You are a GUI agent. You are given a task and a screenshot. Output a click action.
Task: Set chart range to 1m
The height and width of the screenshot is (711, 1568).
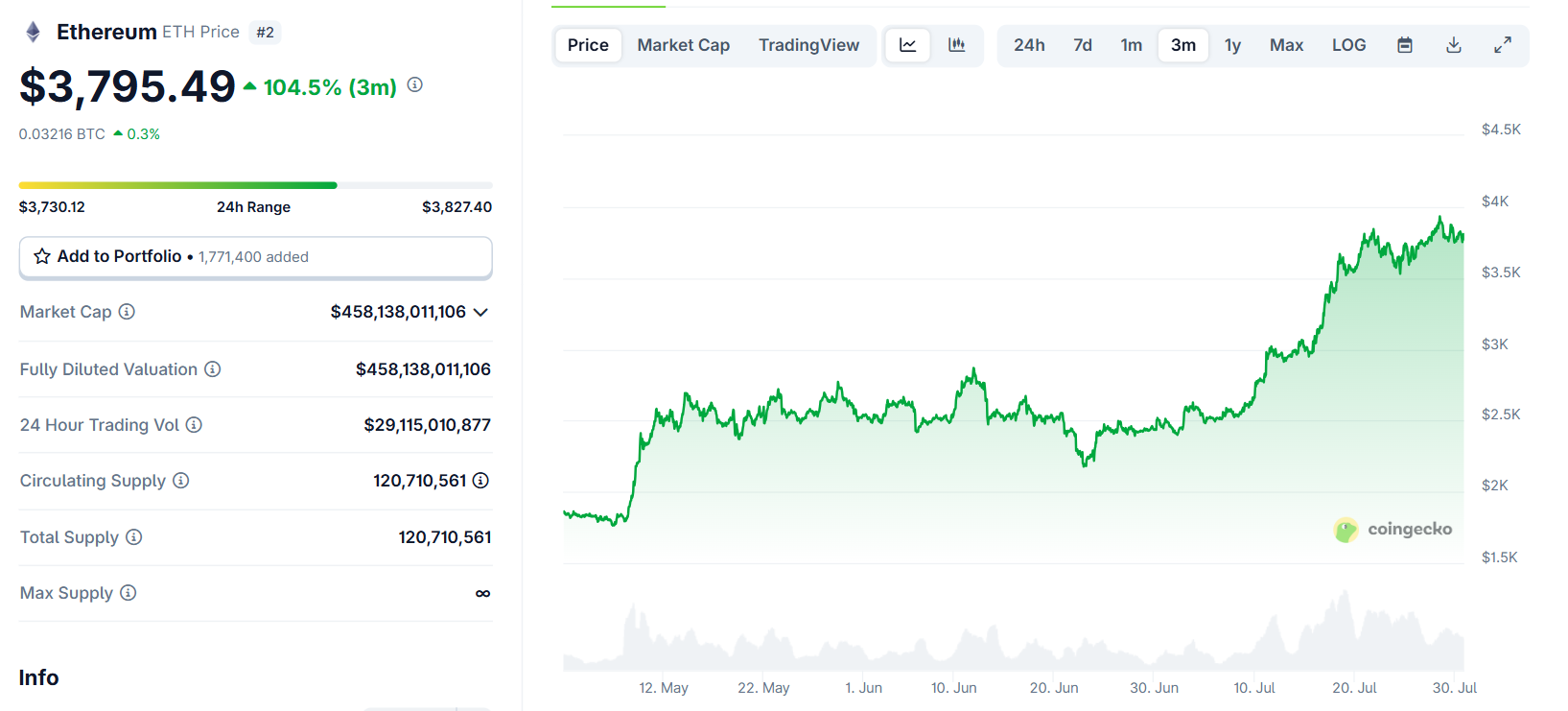click(1132, 45)
